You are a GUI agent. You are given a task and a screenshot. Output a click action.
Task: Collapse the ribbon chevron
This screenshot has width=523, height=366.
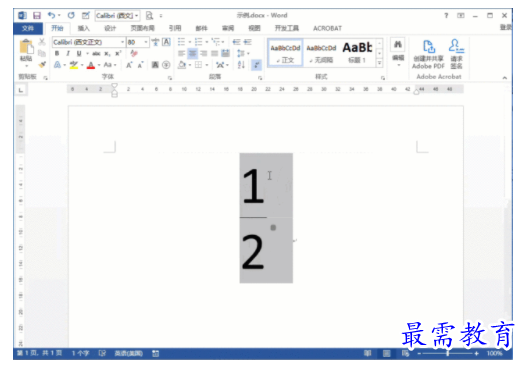click(505, 78)
